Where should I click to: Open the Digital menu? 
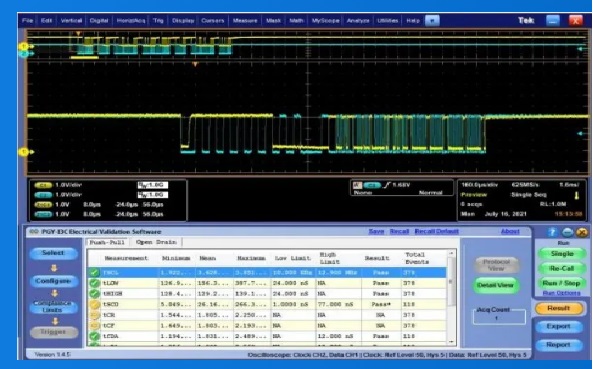[99, 20]
